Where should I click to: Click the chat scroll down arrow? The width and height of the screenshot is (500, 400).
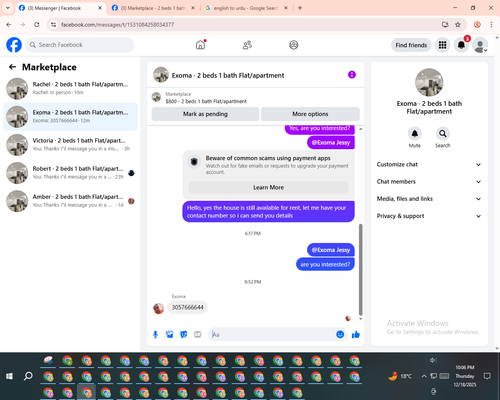pos(360,319)
